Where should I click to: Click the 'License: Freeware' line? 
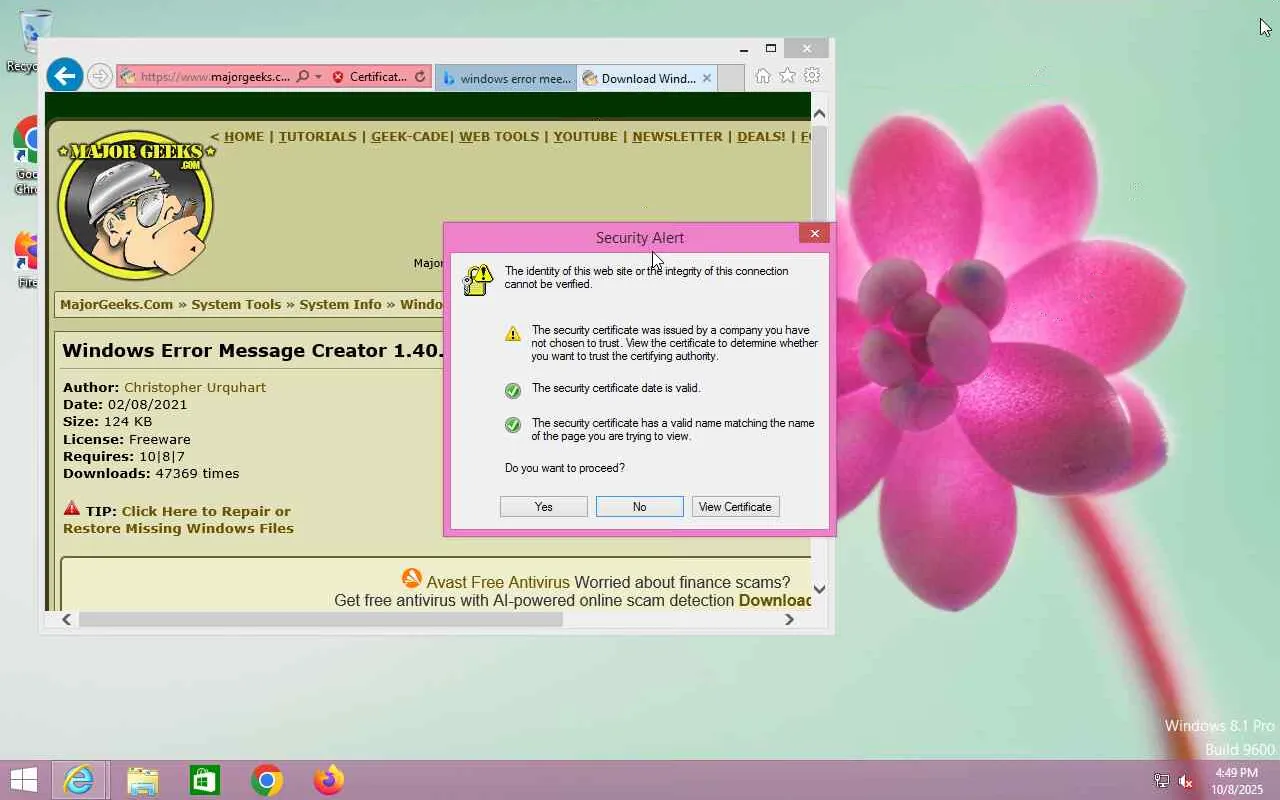(x=127, y=440)
